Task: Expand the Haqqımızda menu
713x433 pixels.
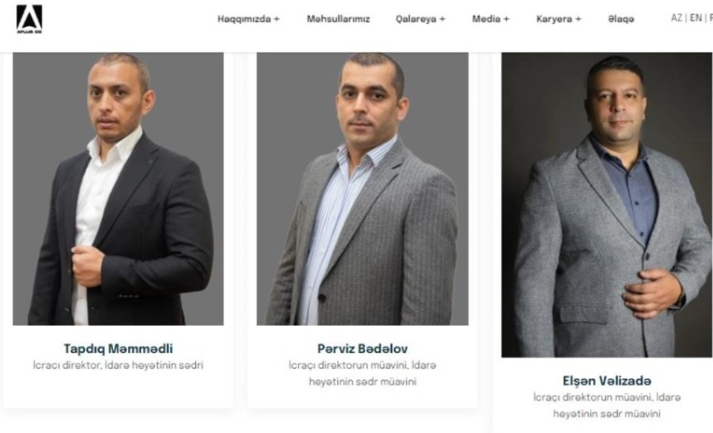Action: 248,19
